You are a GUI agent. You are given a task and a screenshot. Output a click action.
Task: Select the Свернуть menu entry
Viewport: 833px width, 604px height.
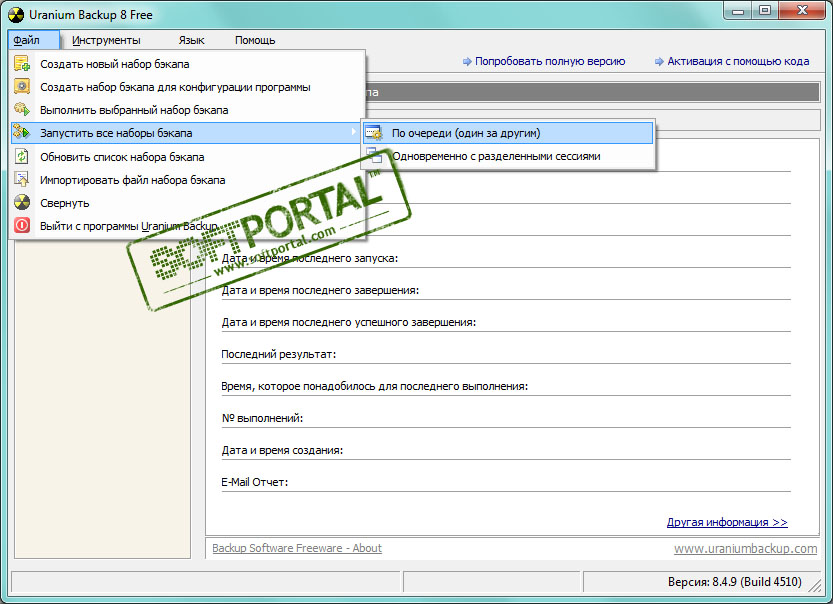point(188,203)
